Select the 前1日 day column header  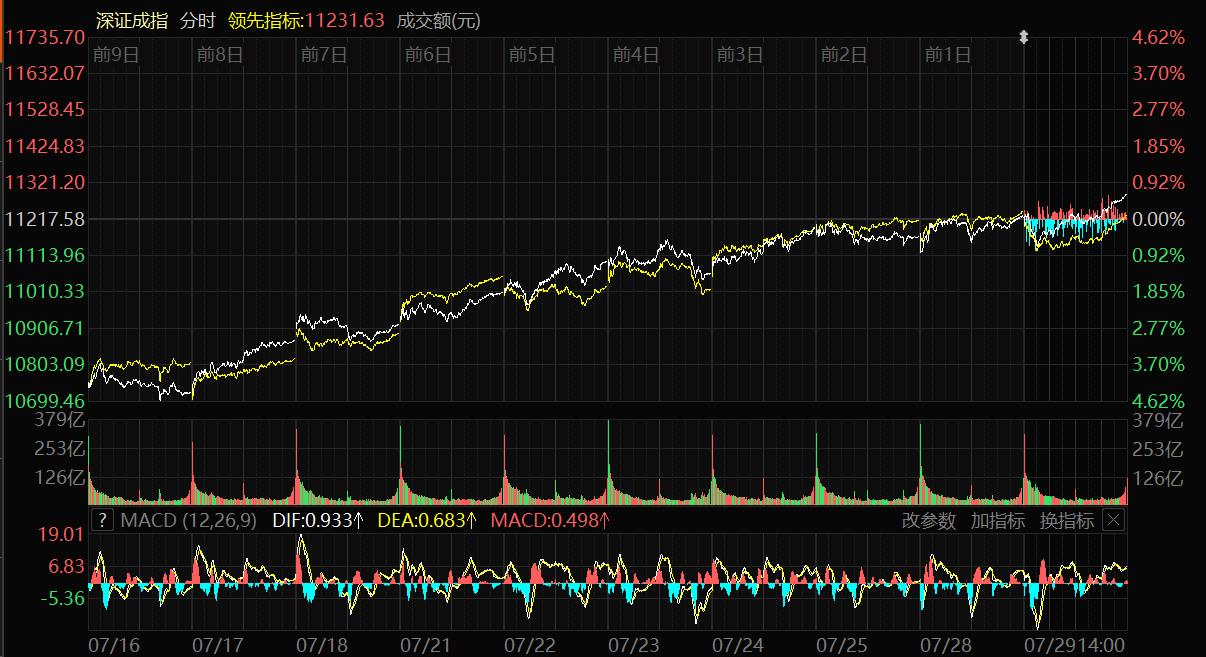coord(947,55)
